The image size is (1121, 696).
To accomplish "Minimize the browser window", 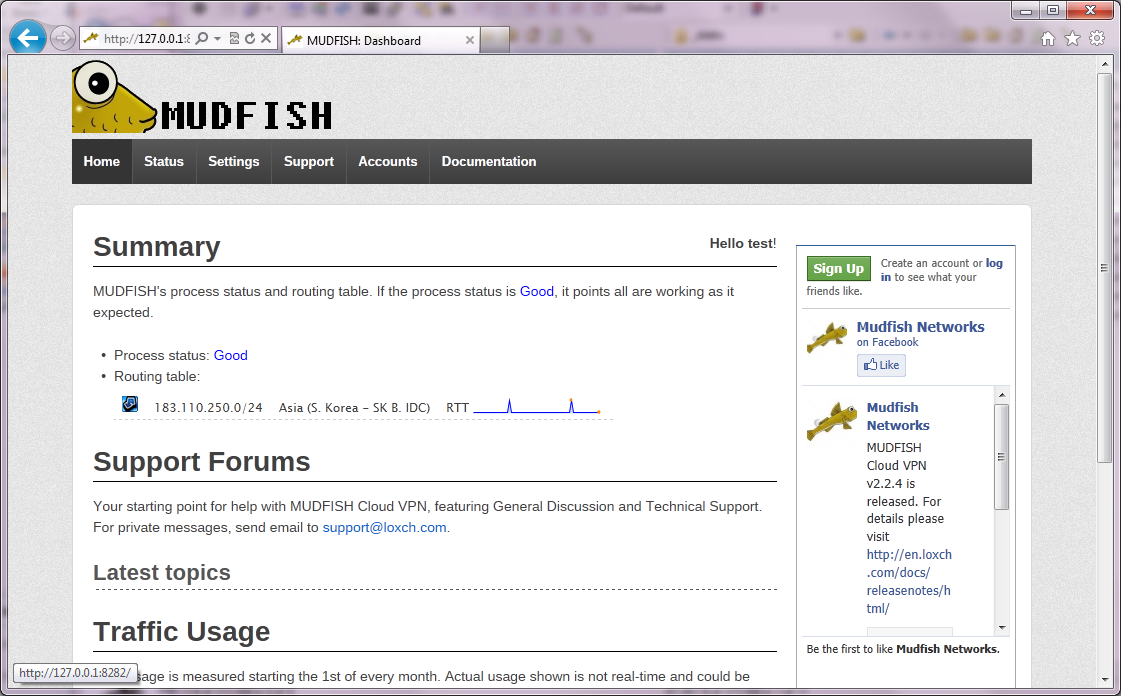I will [1026, 11].
